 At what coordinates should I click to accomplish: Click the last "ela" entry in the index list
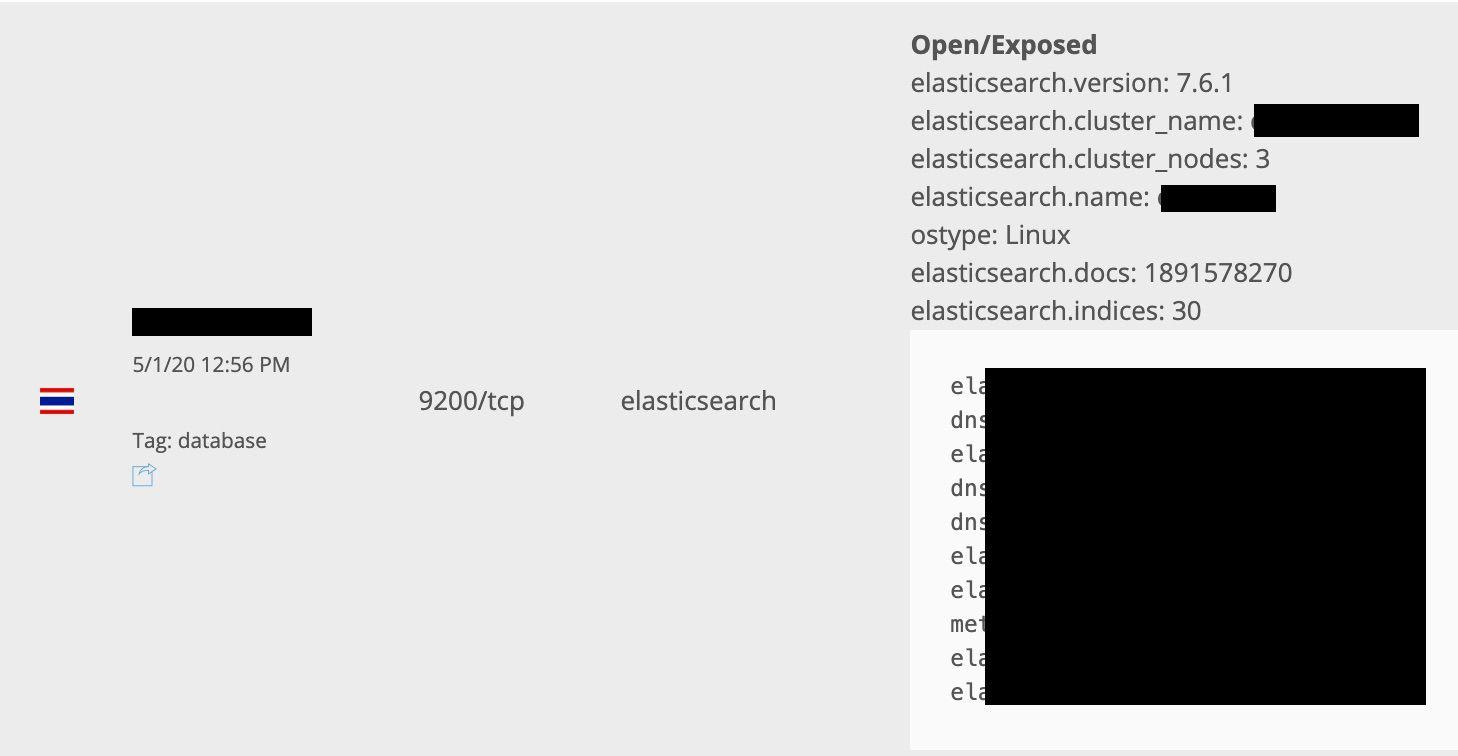[x=967, y=692]
